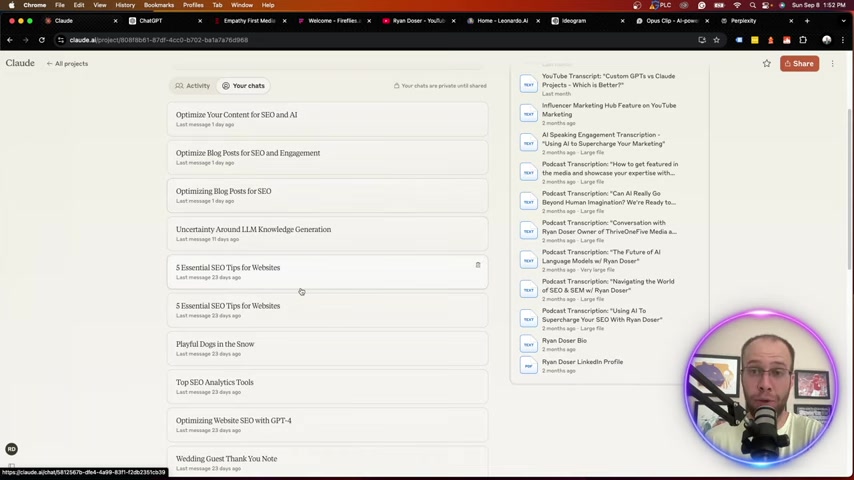
Task: Switch to the Ideogram tab
Action: pyautogui.click(x=587, y=21)
